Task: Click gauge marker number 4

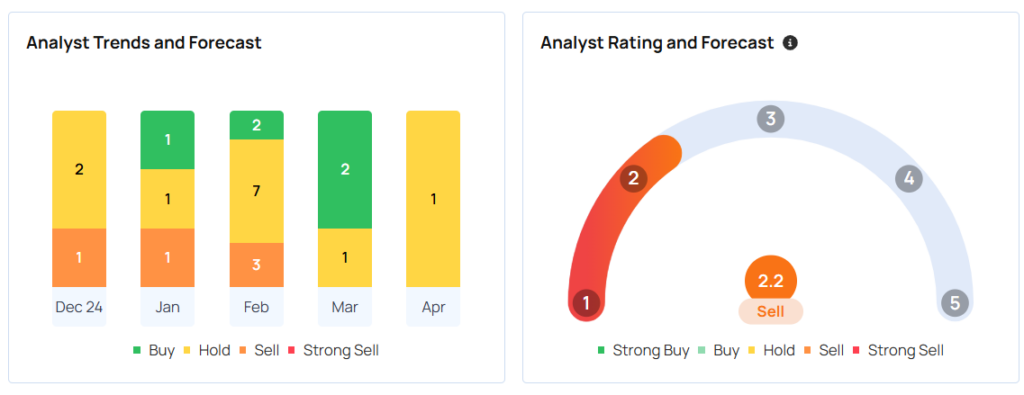Action: click(908, 178)
